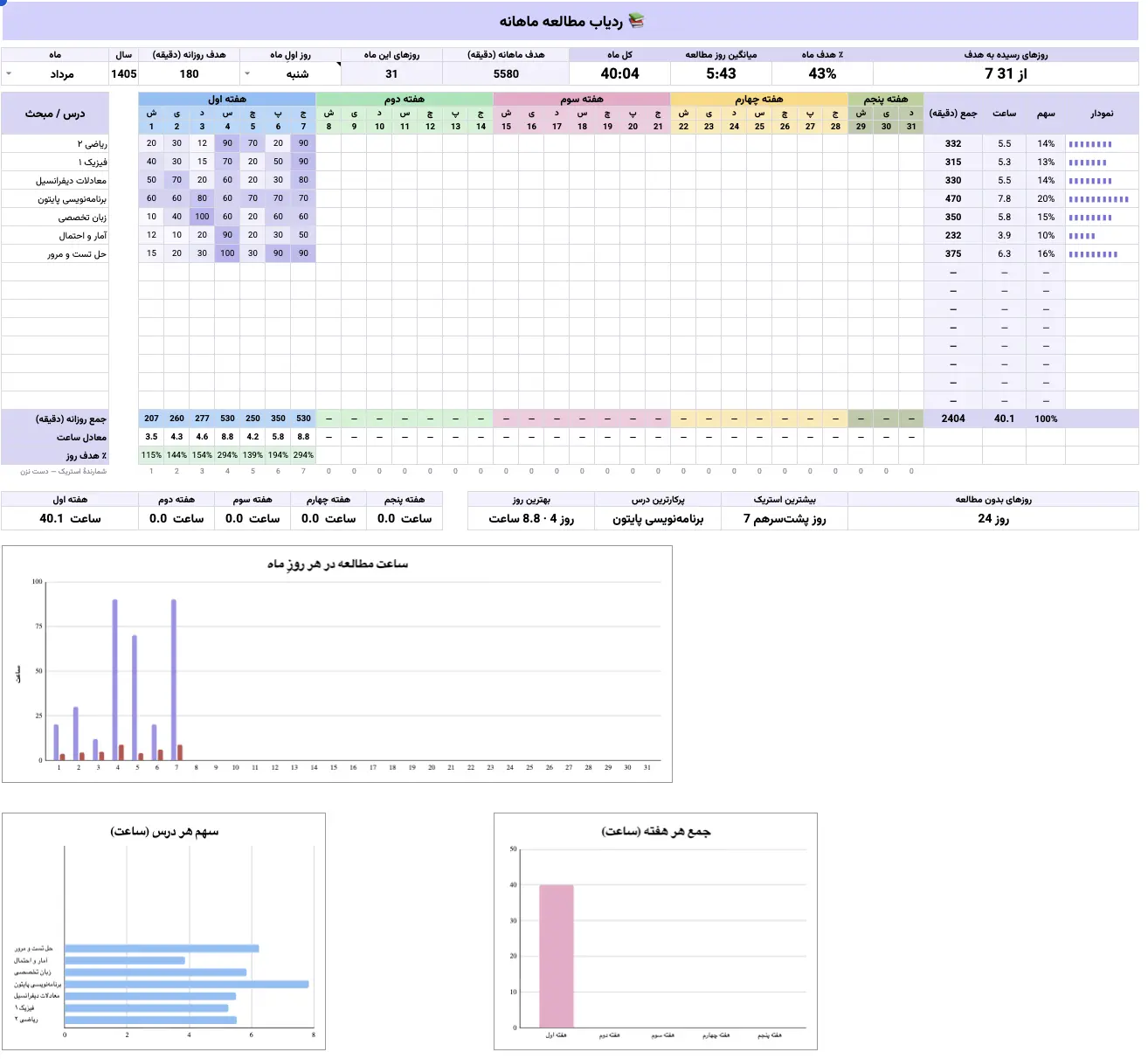
Task: Click the title of ساعت مطالعه در هر روز ماه chart
Action: pyautogui.click(x=337, y=564)
